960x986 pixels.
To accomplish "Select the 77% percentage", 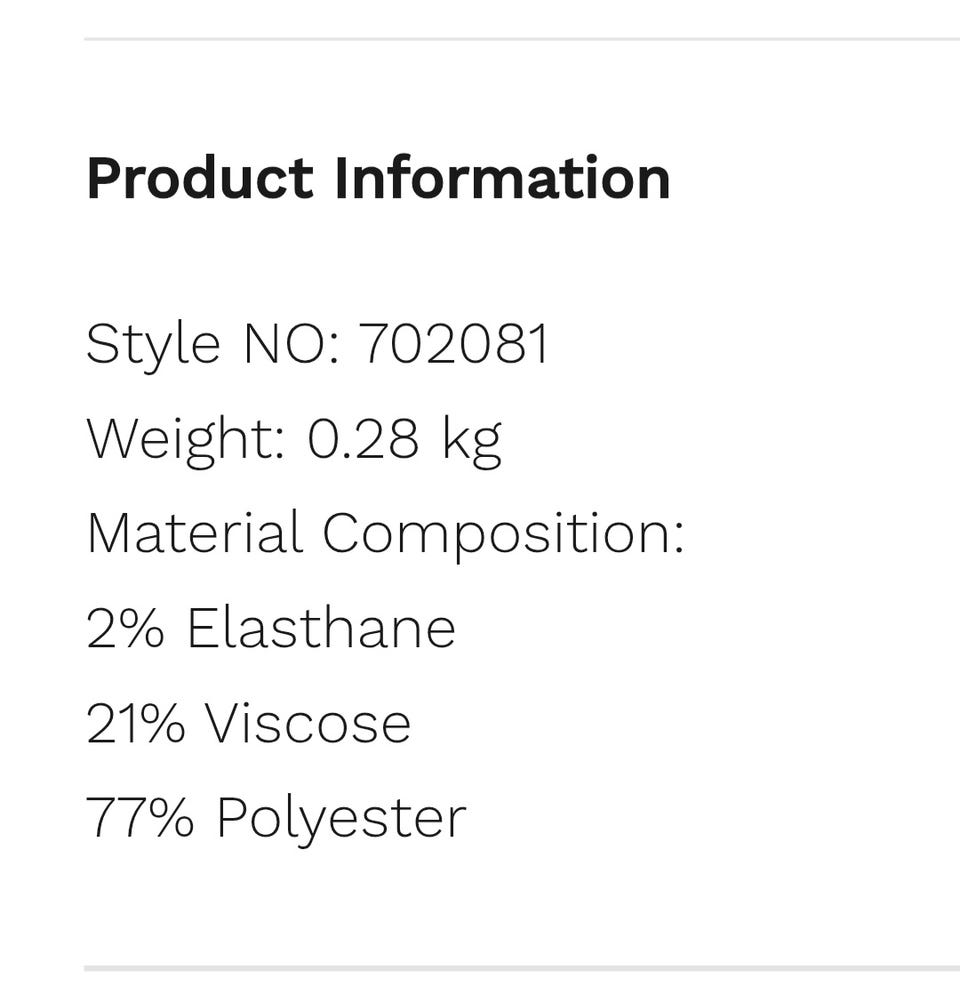I will point(140,818).
